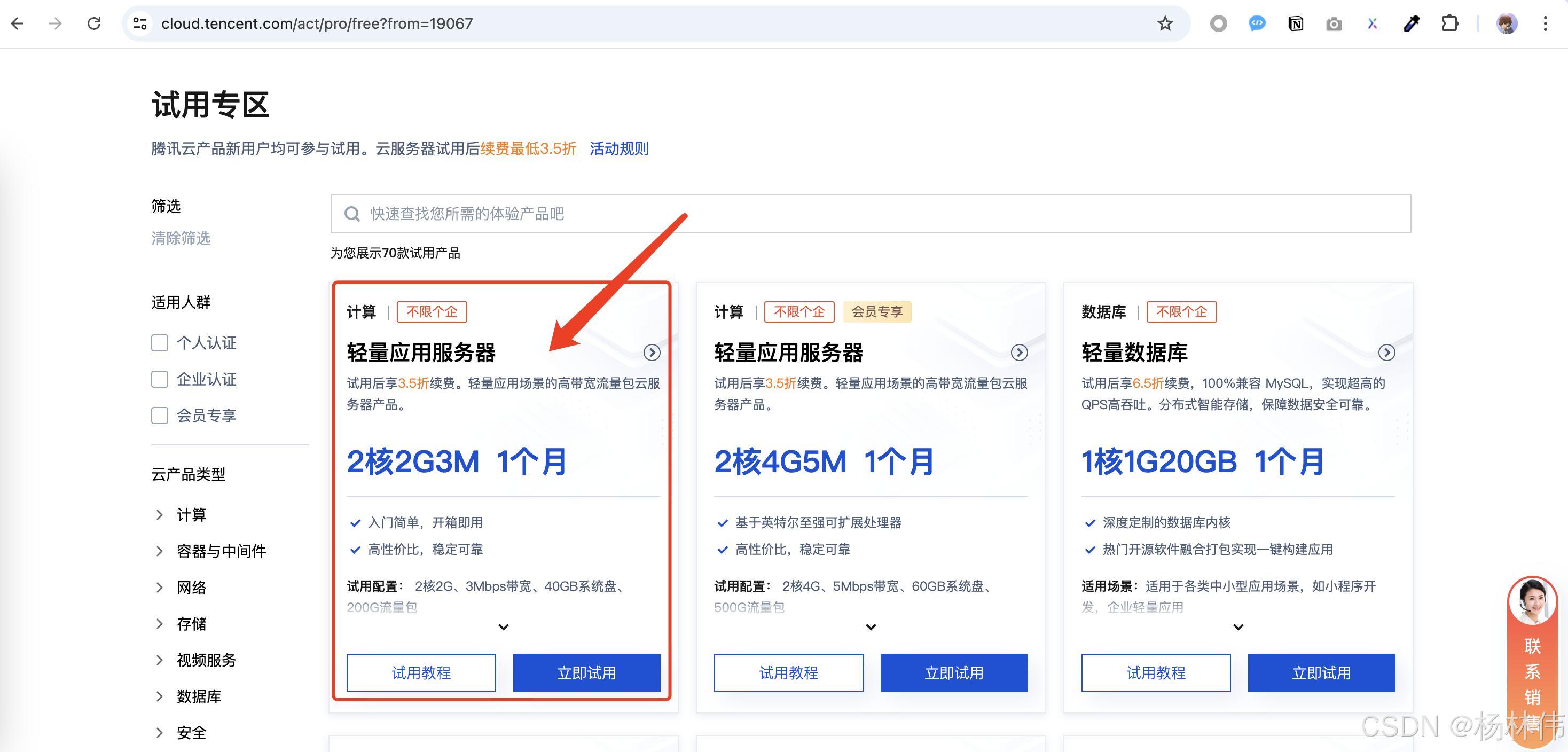This screenshot has height=752, width=1568.
Task: Enable the 个人认证 checkbox
Action: 160,343
